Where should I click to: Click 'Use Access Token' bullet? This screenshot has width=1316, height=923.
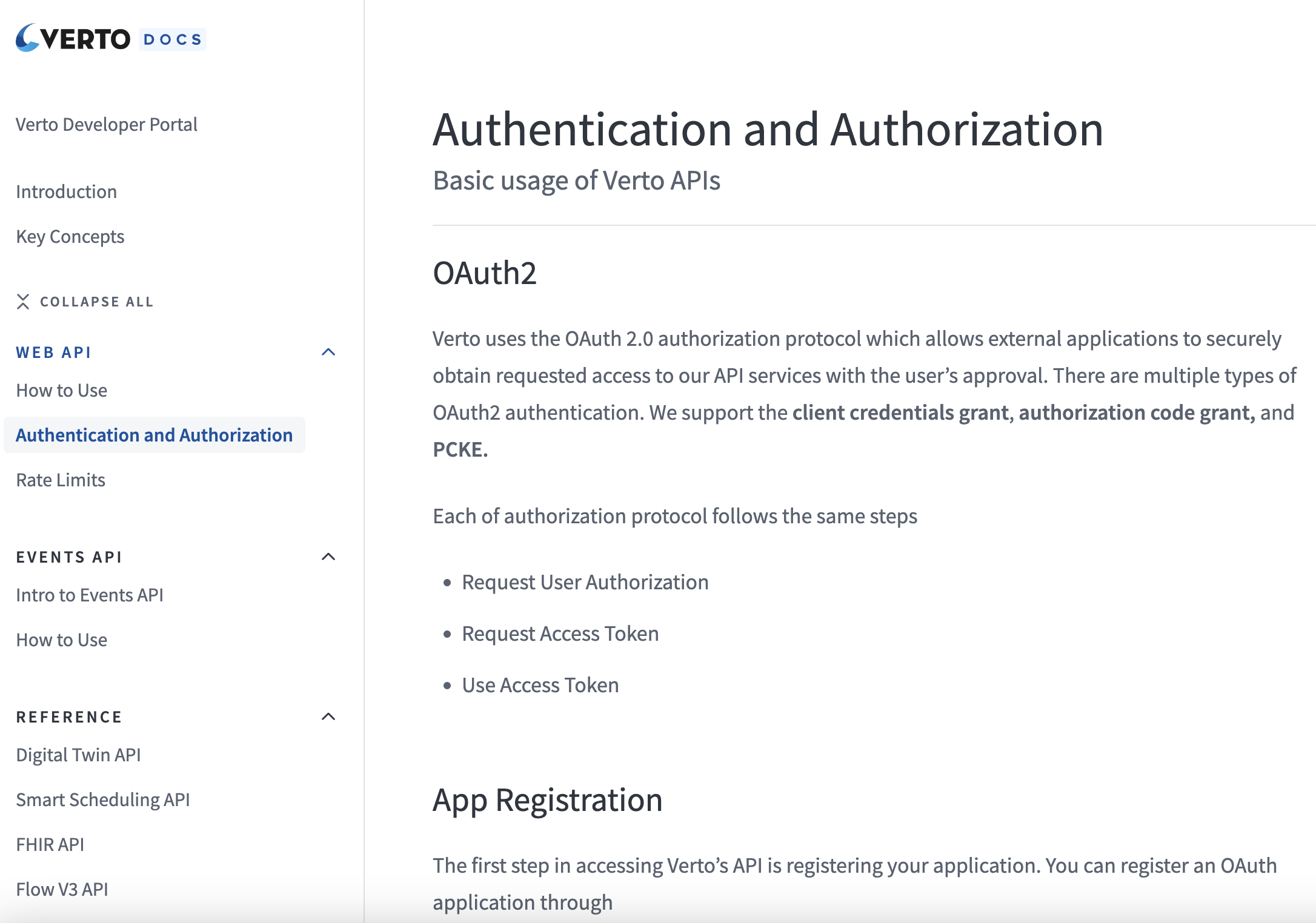540,686
